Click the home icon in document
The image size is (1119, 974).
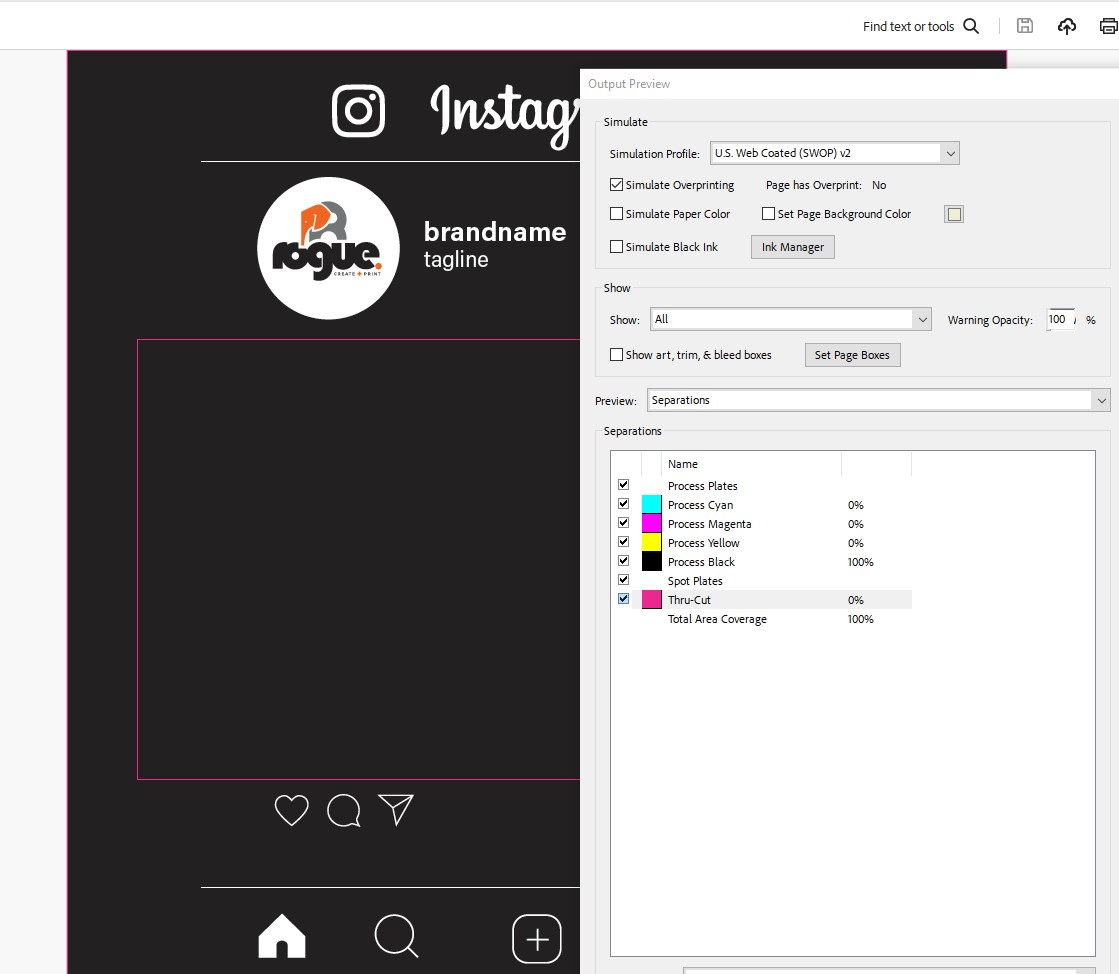[x=282, y=935]
